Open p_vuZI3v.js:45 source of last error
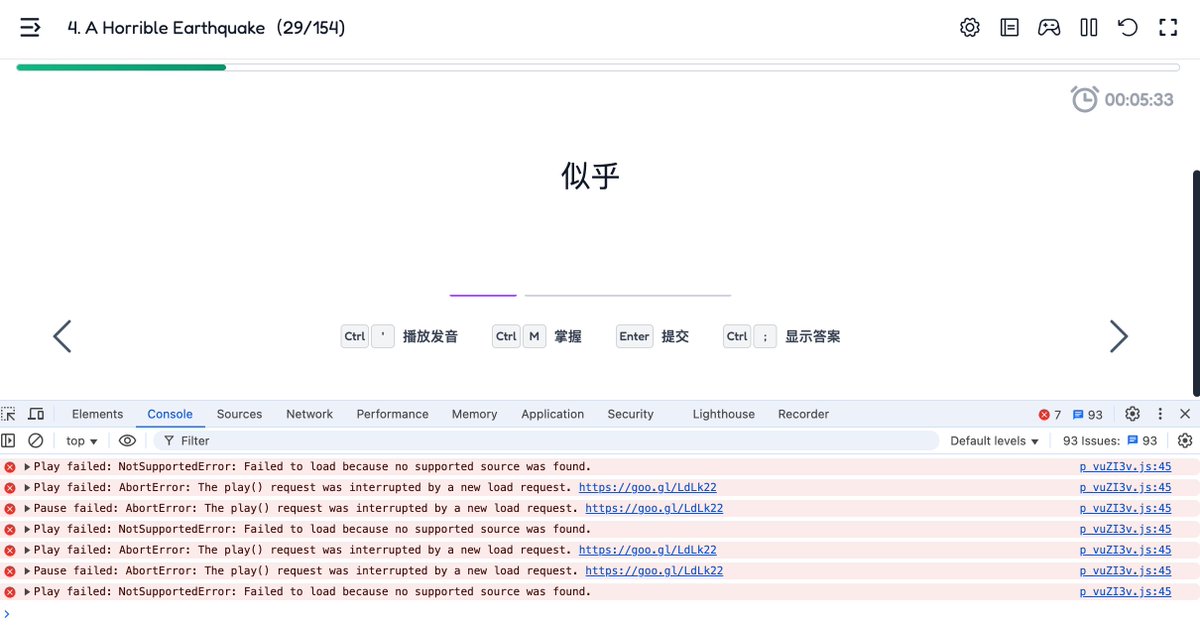The width and height of the screenshot is (1200, 625). (x=1125, y=592)
